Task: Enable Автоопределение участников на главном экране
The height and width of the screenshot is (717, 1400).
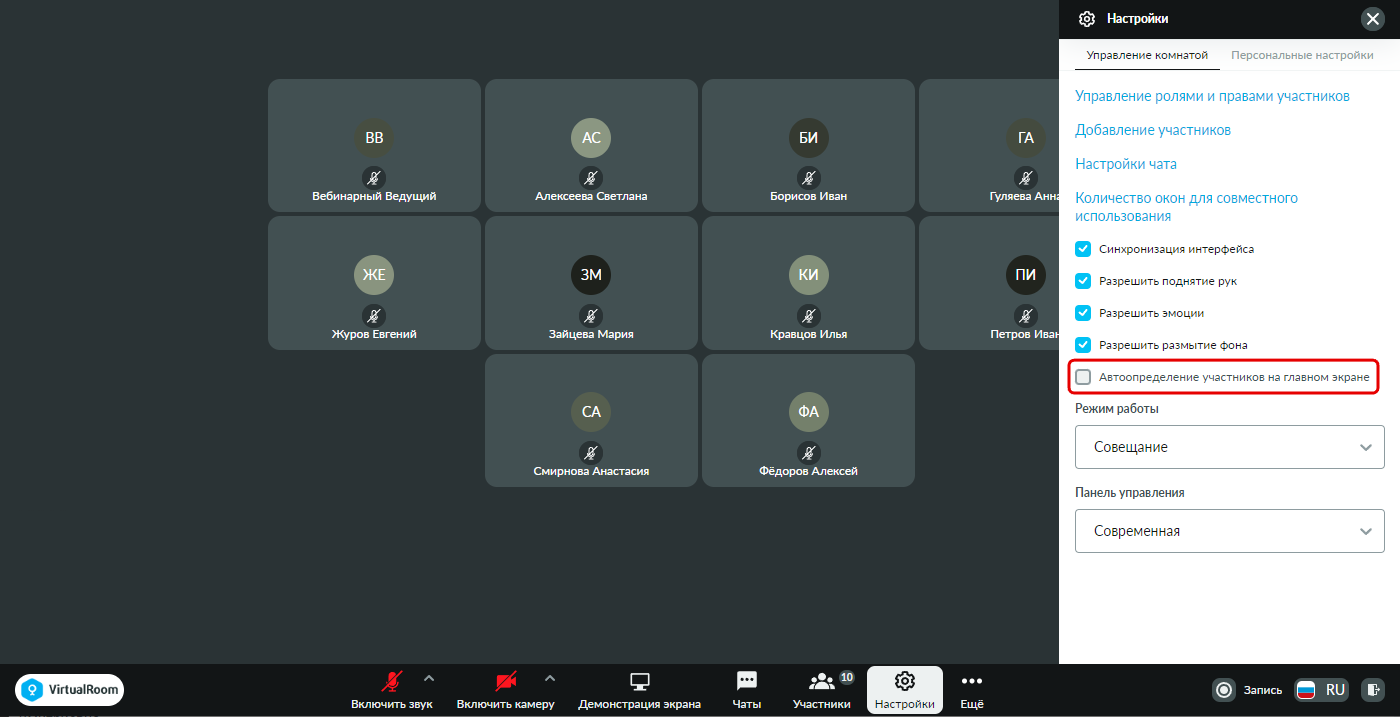Action: [x=1083, y=377]
